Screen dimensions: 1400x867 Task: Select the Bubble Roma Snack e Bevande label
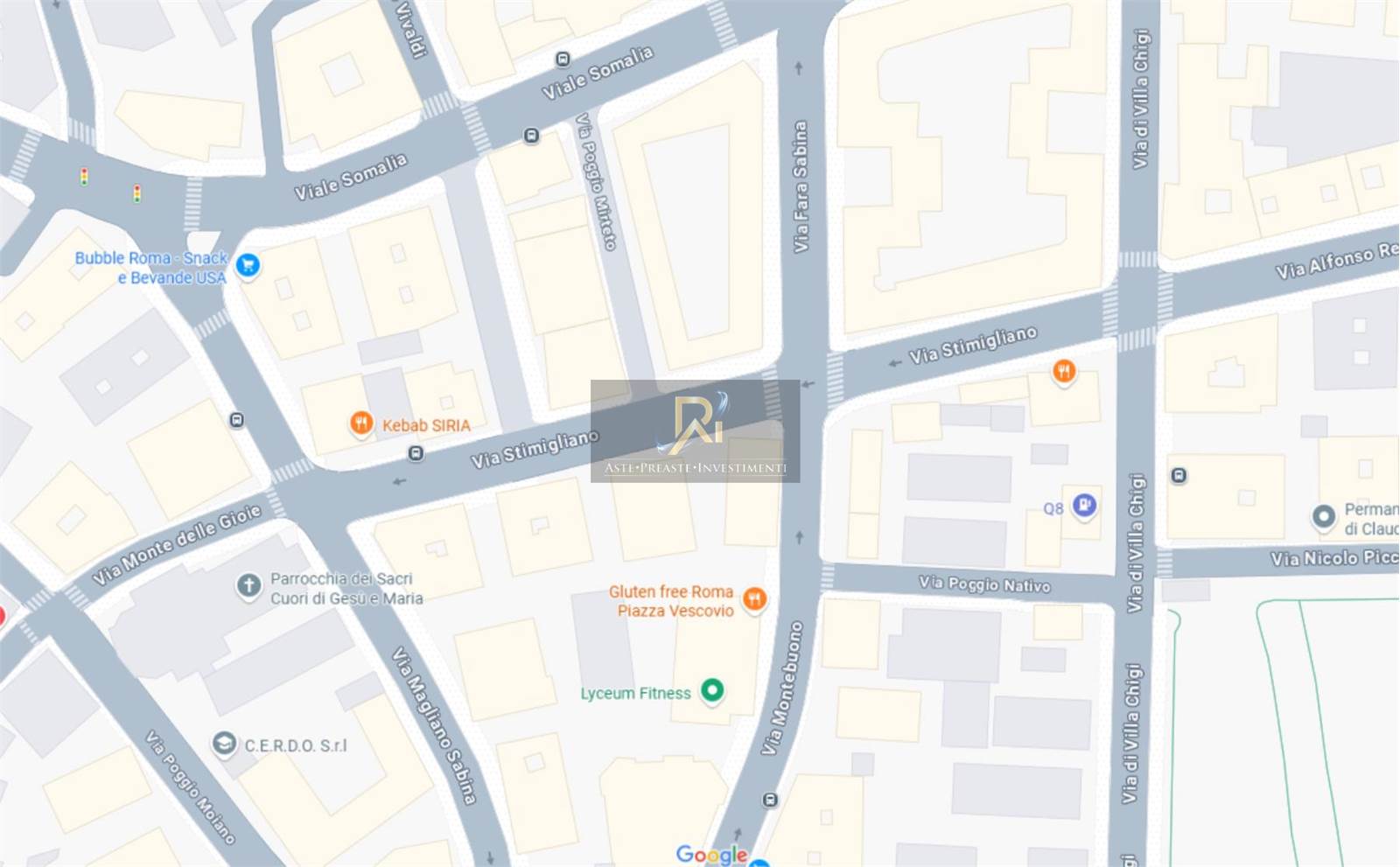pos(151,268)
